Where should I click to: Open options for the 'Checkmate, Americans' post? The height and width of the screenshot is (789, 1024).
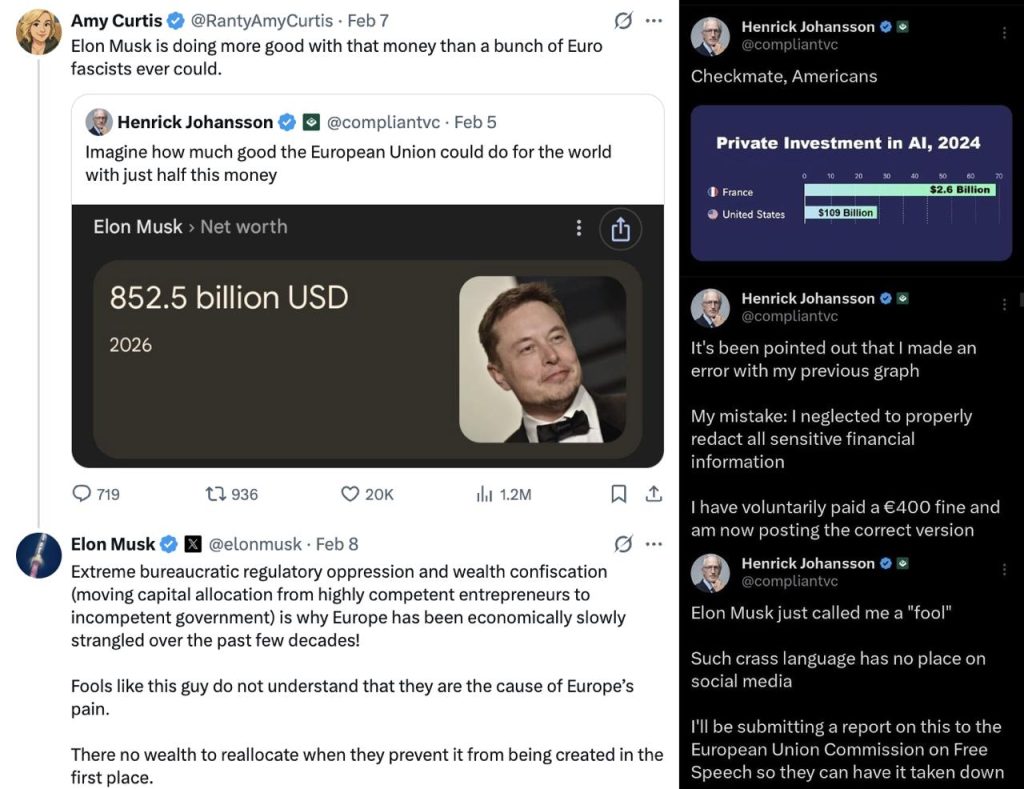pos(1004,34)
